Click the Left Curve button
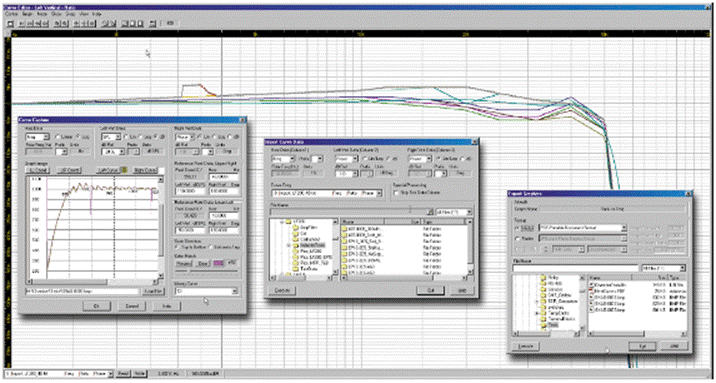716x383 pixels. click(108, 170)
